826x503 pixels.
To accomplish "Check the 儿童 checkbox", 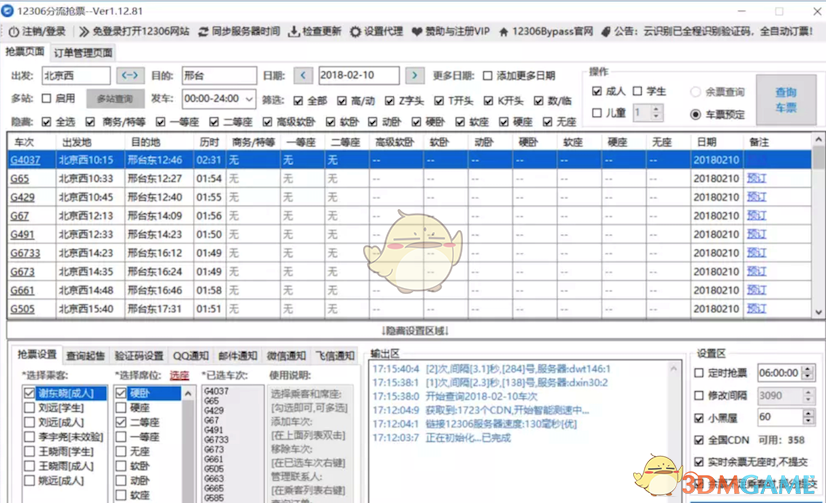I will pyautogui.click(x=596, y=113).
